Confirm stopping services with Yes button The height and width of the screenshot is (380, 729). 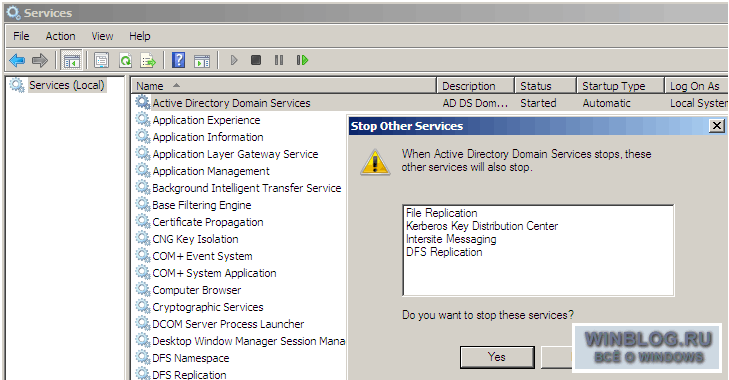point(497,357)
